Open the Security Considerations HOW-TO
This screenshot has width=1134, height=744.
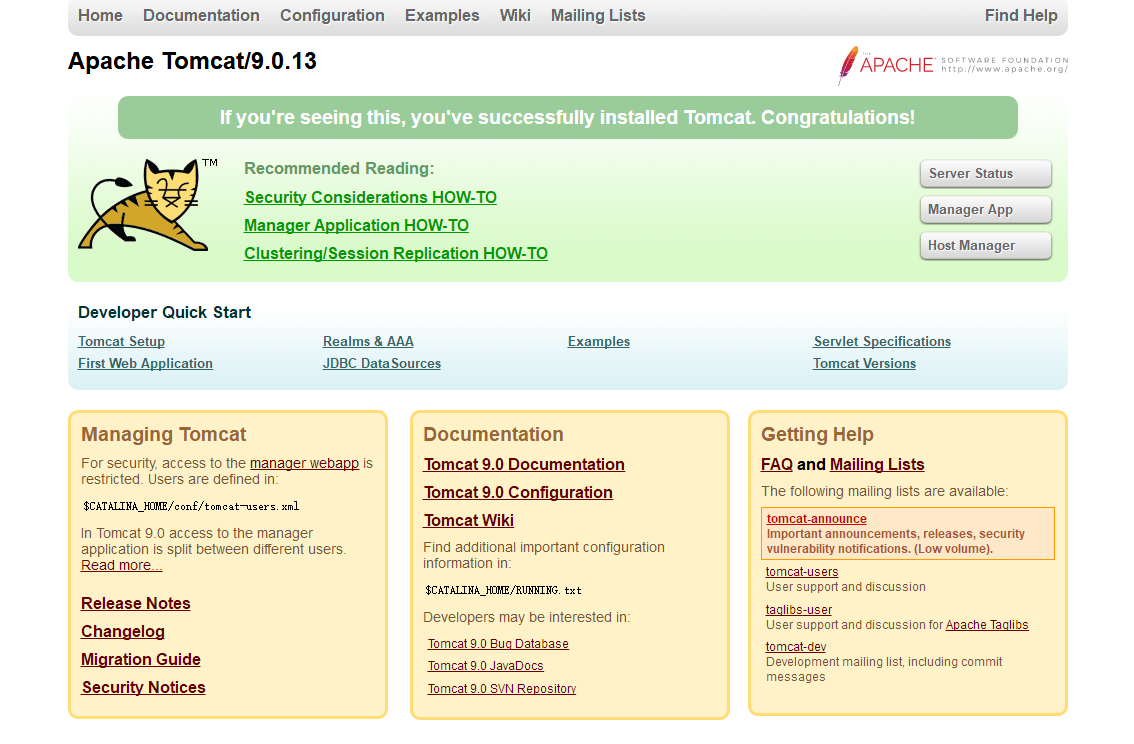[x=370, y=197]
